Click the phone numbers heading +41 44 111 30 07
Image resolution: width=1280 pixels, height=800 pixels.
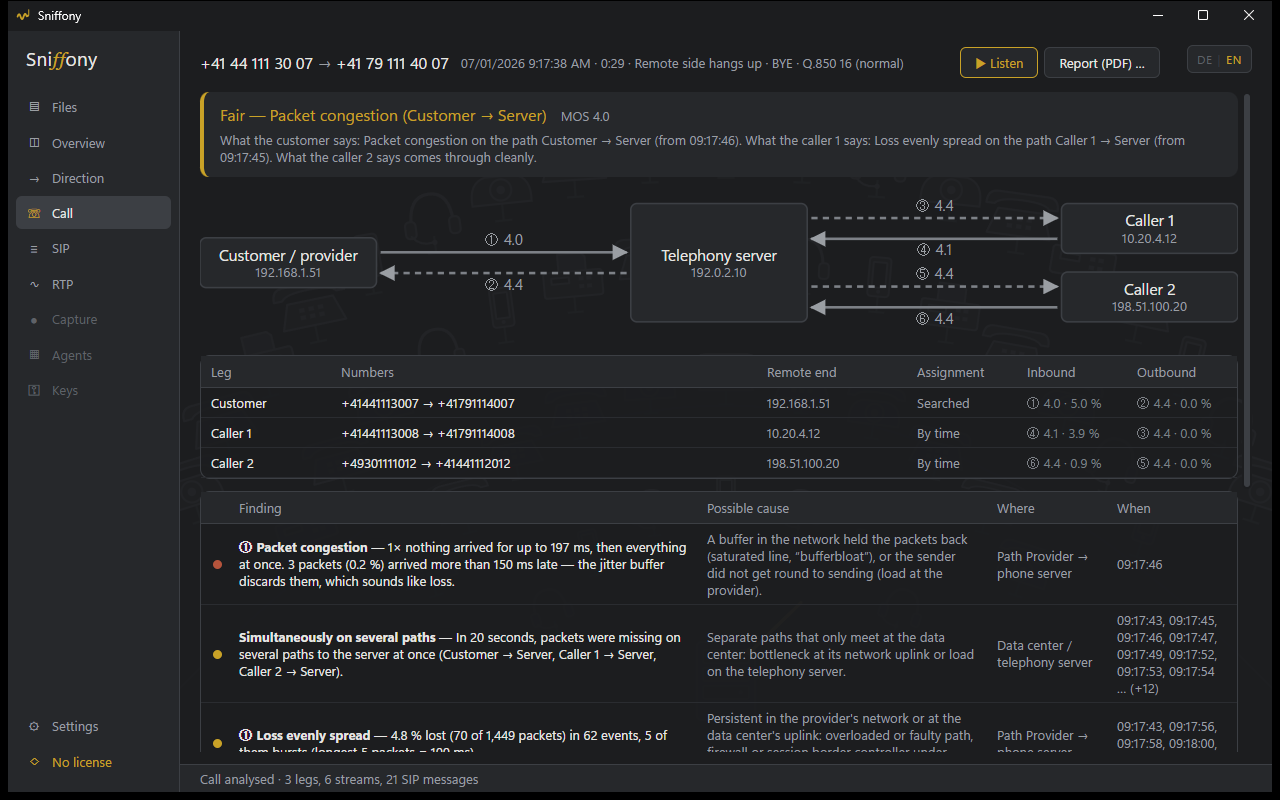[x=257, y=63]
